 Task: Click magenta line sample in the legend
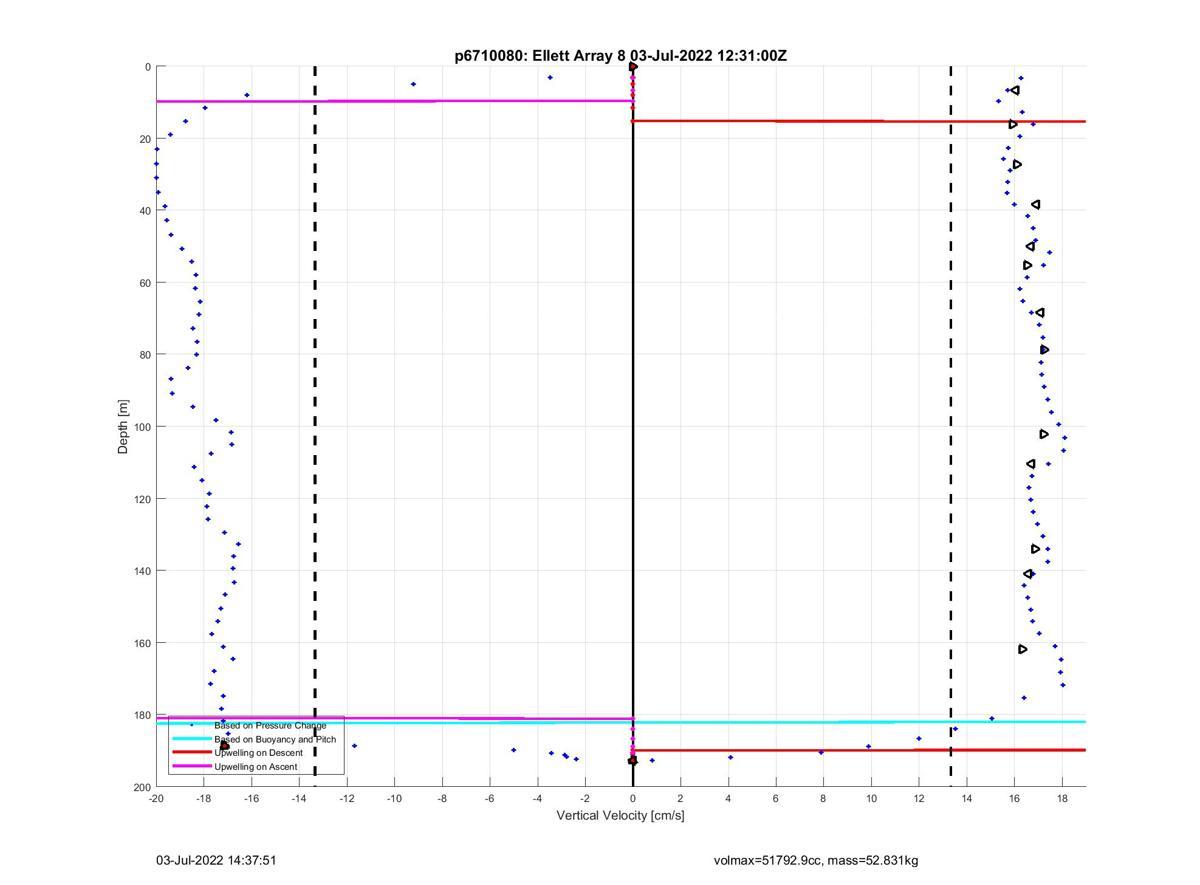[x=192, y=766]
